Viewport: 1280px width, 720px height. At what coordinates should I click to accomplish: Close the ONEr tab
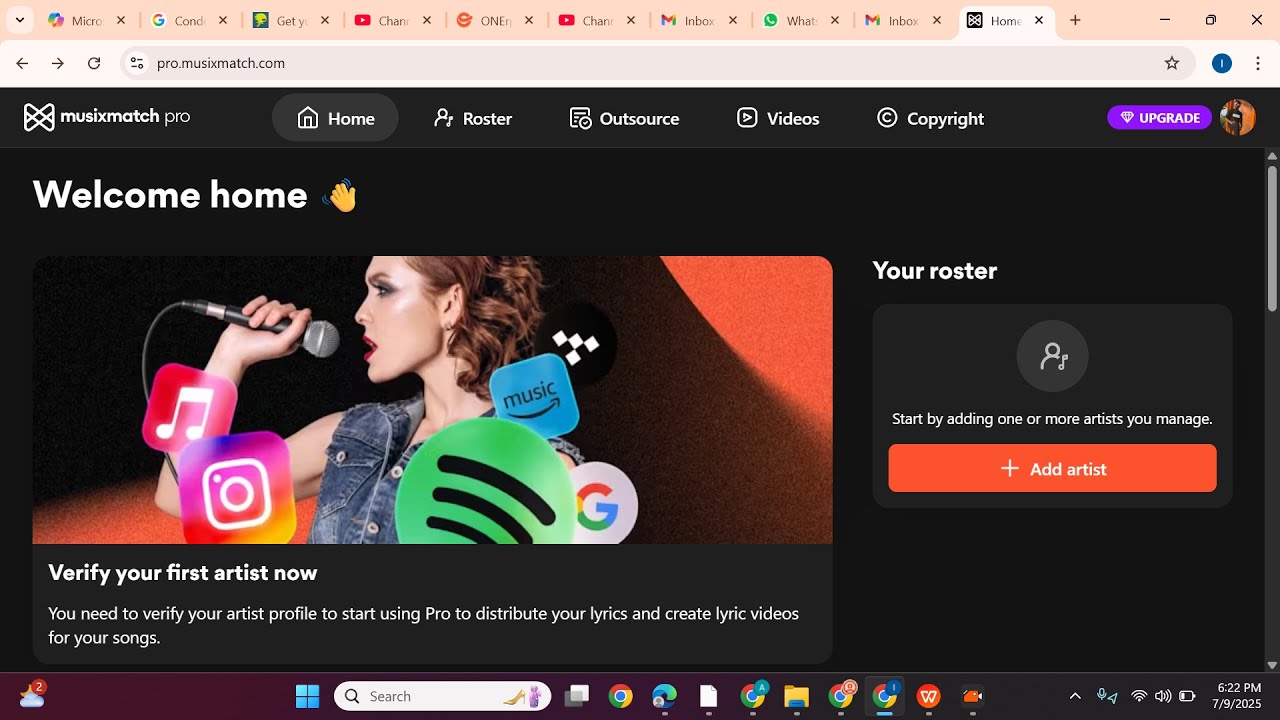pos(529,20)
